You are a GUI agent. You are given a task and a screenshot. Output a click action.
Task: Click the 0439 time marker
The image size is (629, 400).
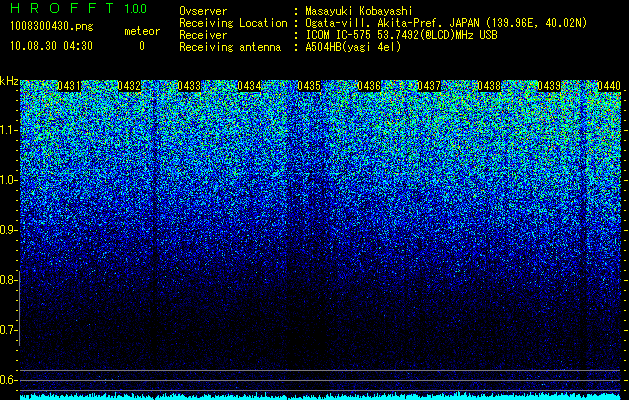[x=549, y=86]
